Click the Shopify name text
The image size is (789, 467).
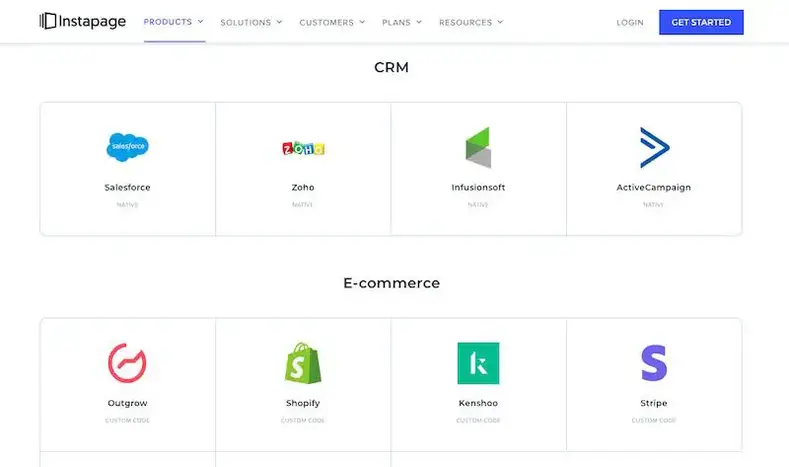(303, 403)
